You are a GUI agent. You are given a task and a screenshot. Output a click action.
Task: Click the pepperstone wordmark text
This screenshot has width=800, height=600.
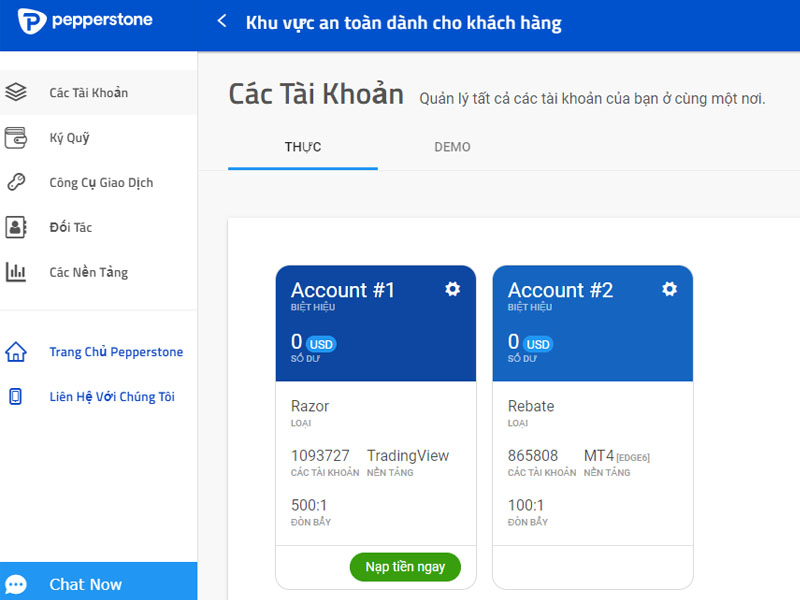tap(102, 20)
